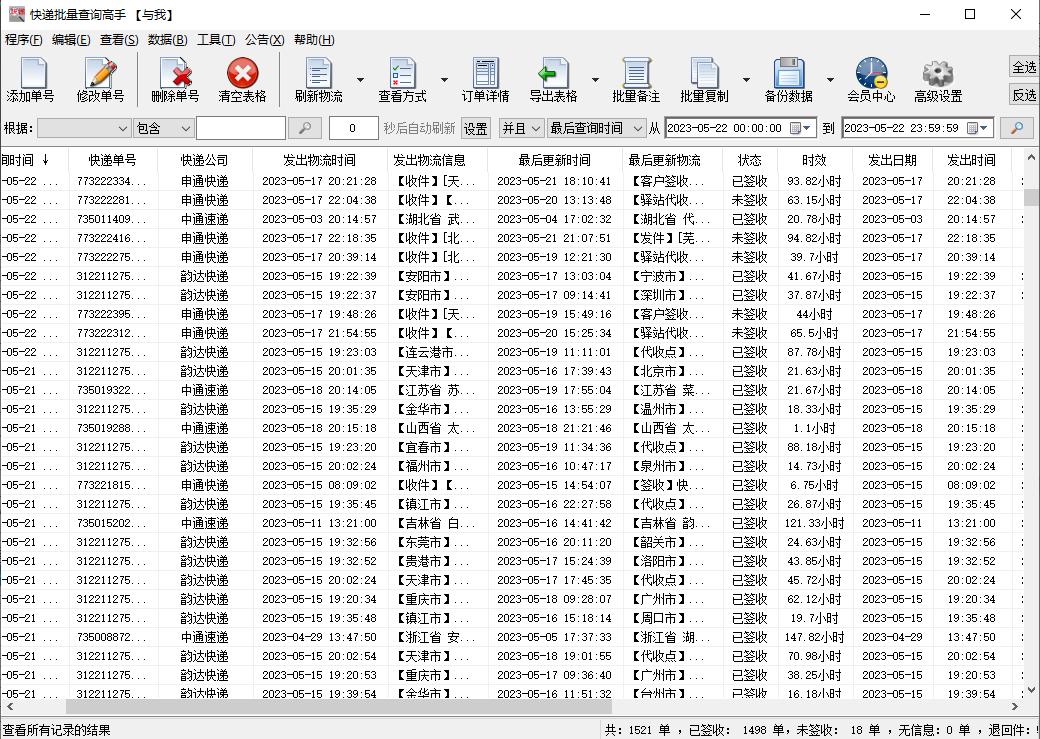Open the start date calendar picker
1040x739 pixels.
[x=801, y=128]
